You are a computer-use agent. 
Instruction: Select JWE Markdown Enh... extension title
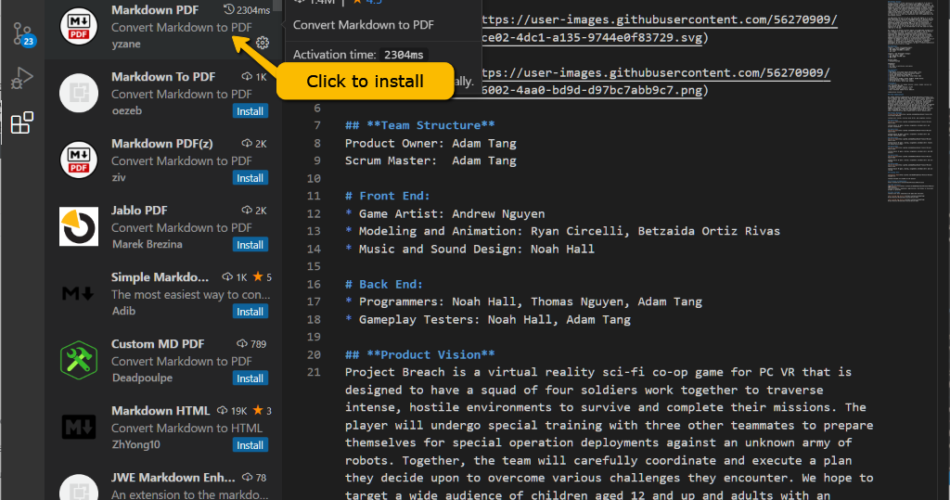click(173, 477)
